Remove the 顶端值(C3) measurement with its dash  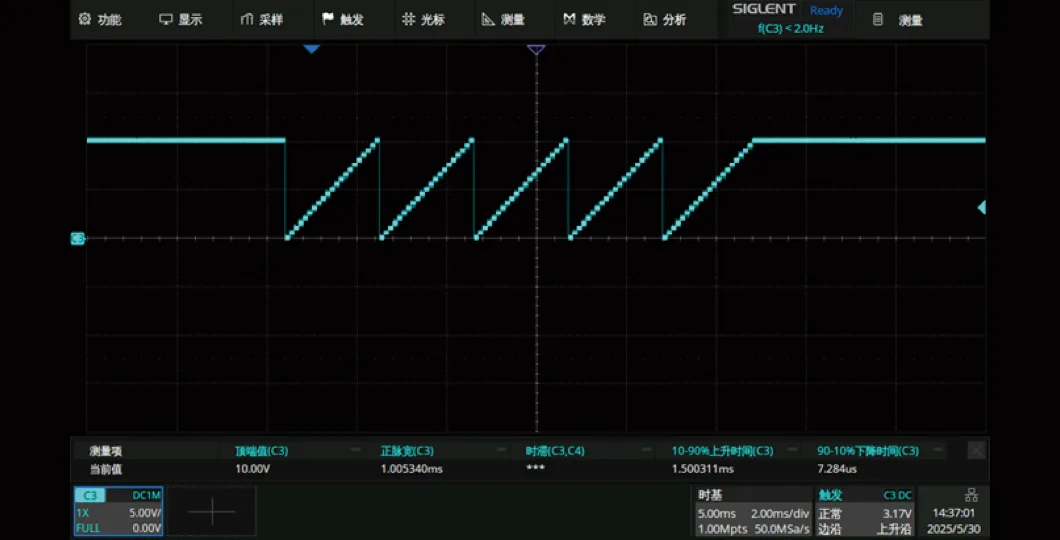coord(355,450)
